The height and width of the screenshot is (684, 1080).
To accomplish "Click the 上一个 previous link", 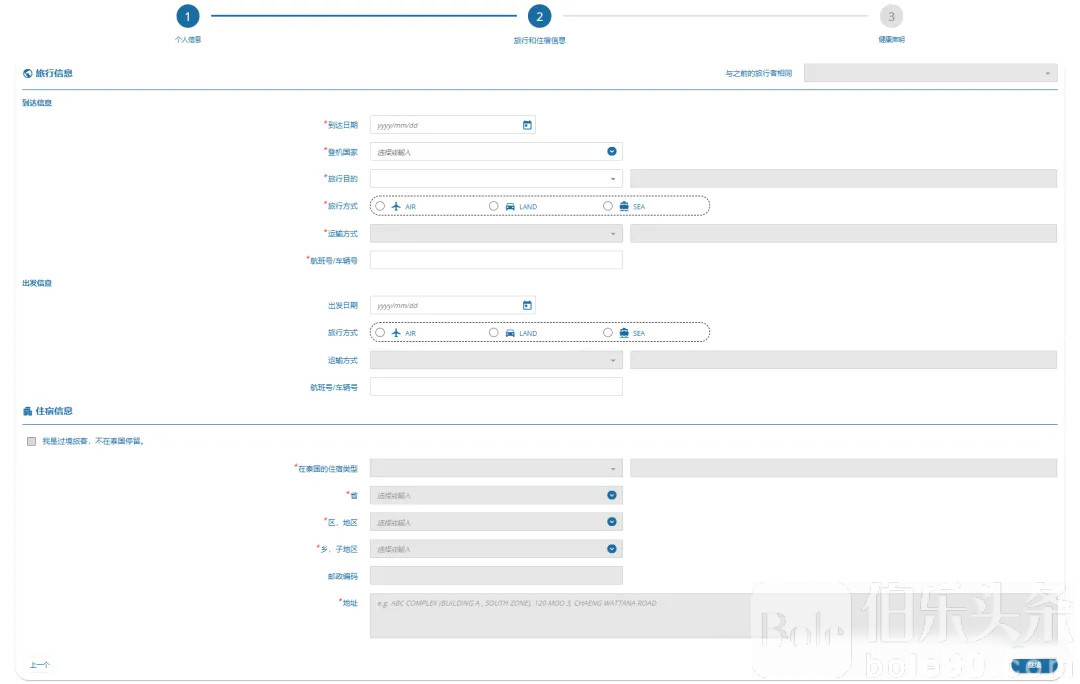I will click(x=40, y=665).
